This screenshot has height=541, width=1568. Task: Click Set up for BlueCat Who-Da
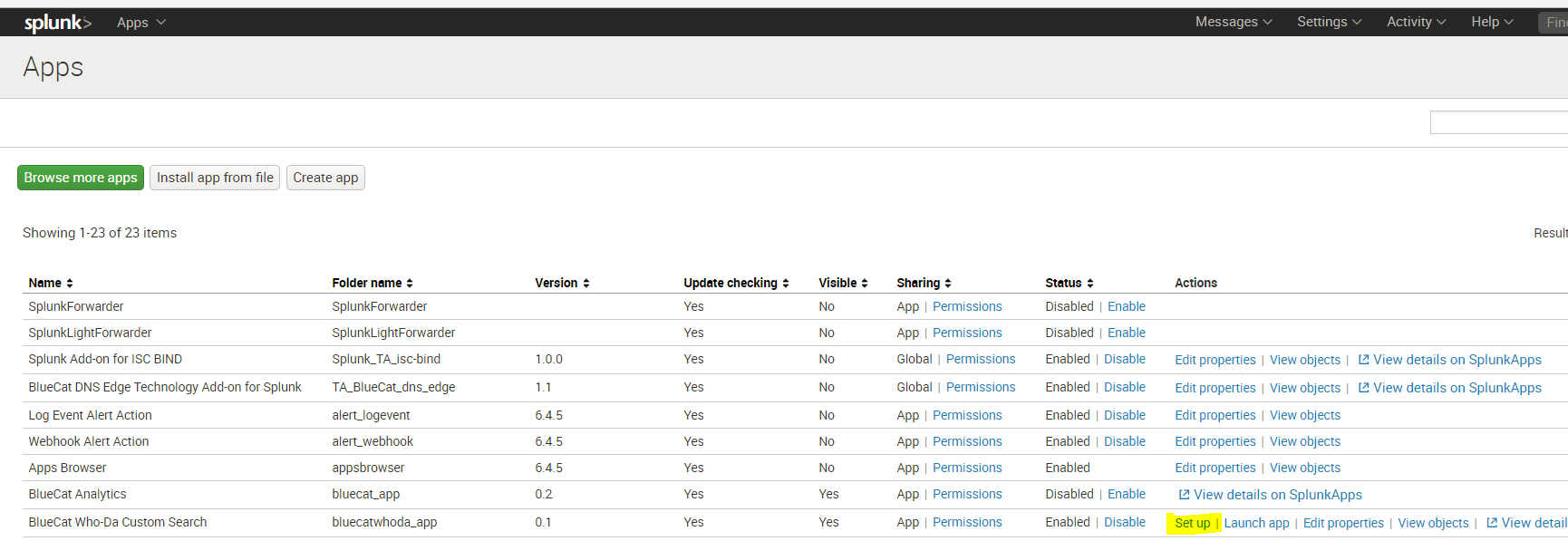click(x=1192, y=523)
